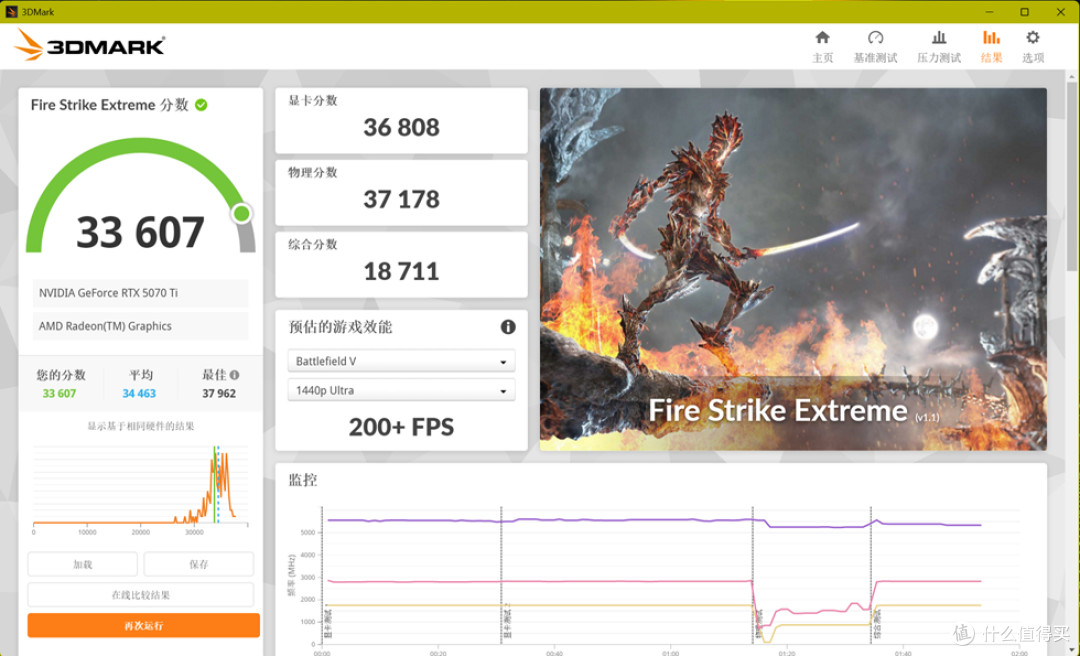This screenshot has height=656, width=1080.
Task: Click info icon next to 最佳
Action: tap(234, 375)
